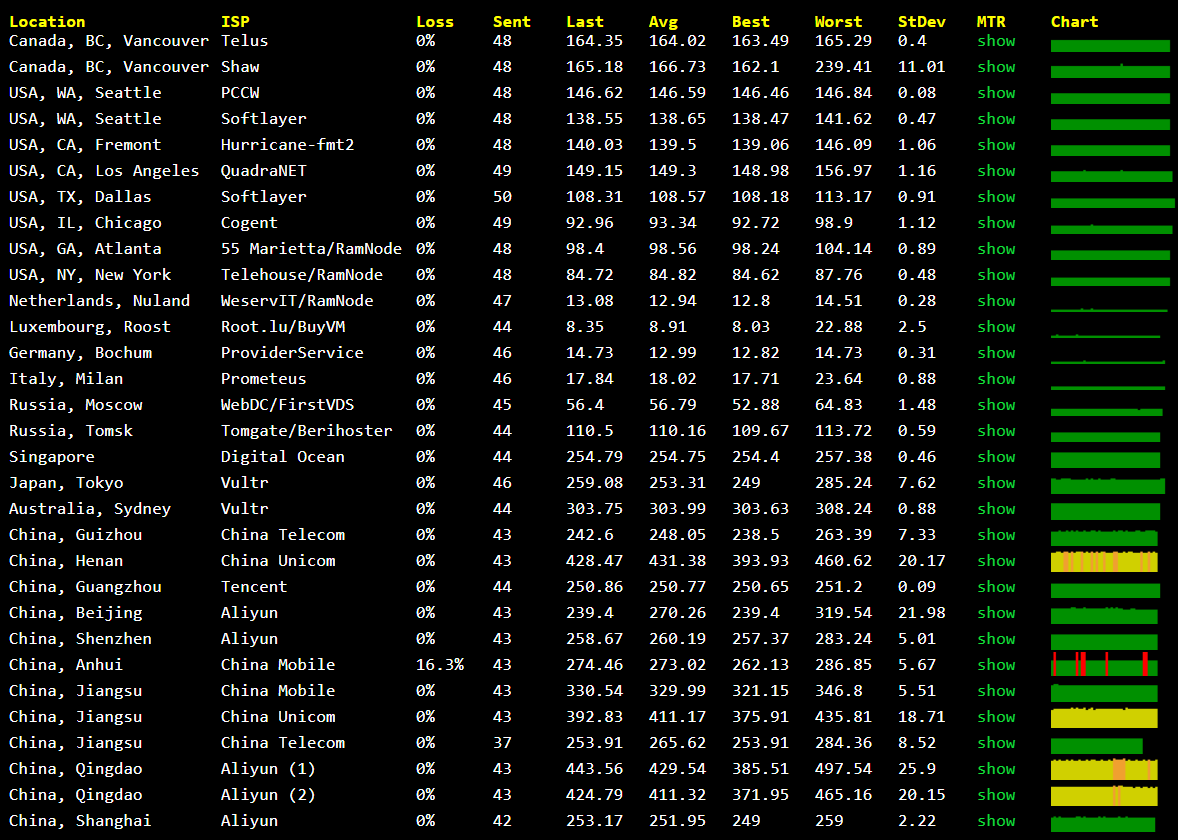Screen dimensions: 1178x840
Task: Open show link for 55 Marietta/RamNode Atlanta
Action: click(996, 249)
